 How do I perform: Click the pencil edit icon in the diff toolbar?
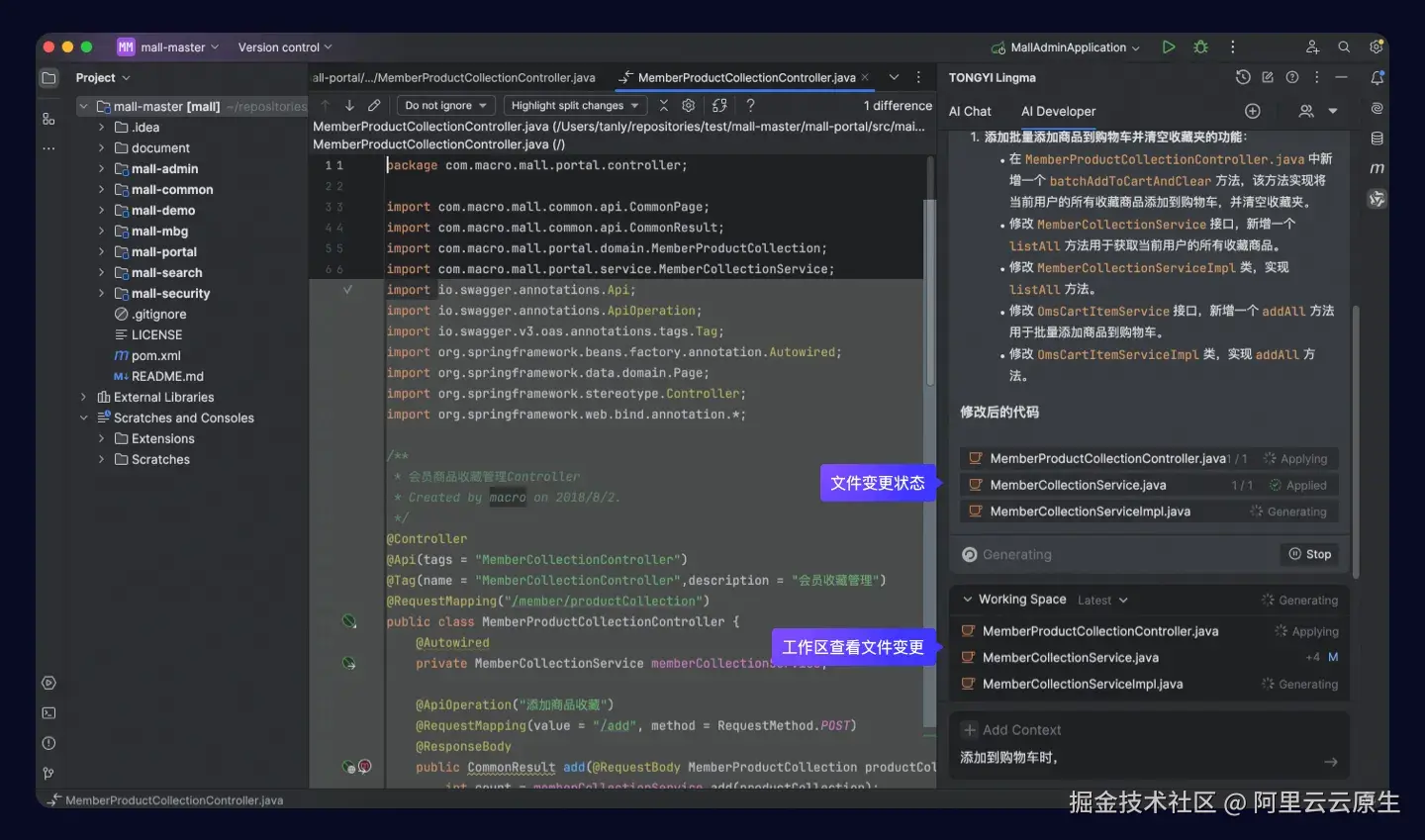pos(374,105)
